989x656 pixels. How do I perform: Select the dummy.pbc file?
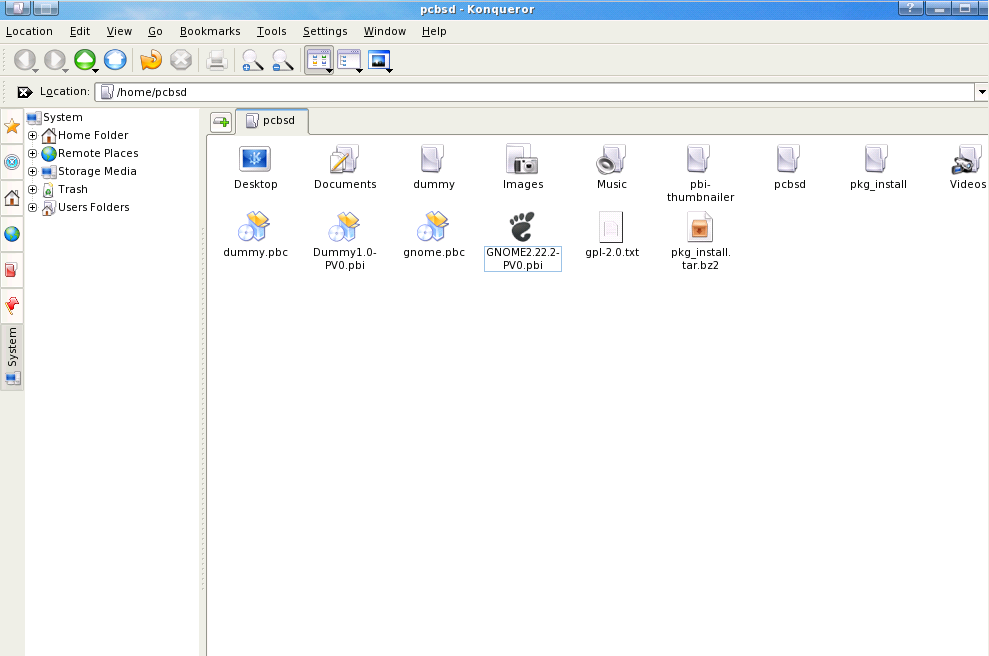tap(255, 235)
